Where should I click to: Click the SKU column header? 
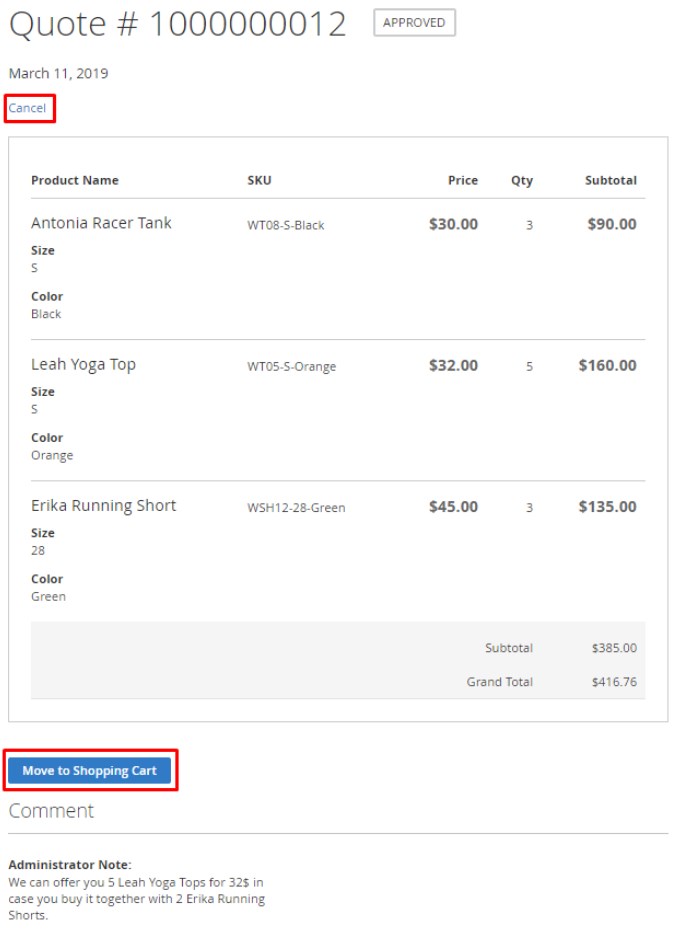pos(259,180)
